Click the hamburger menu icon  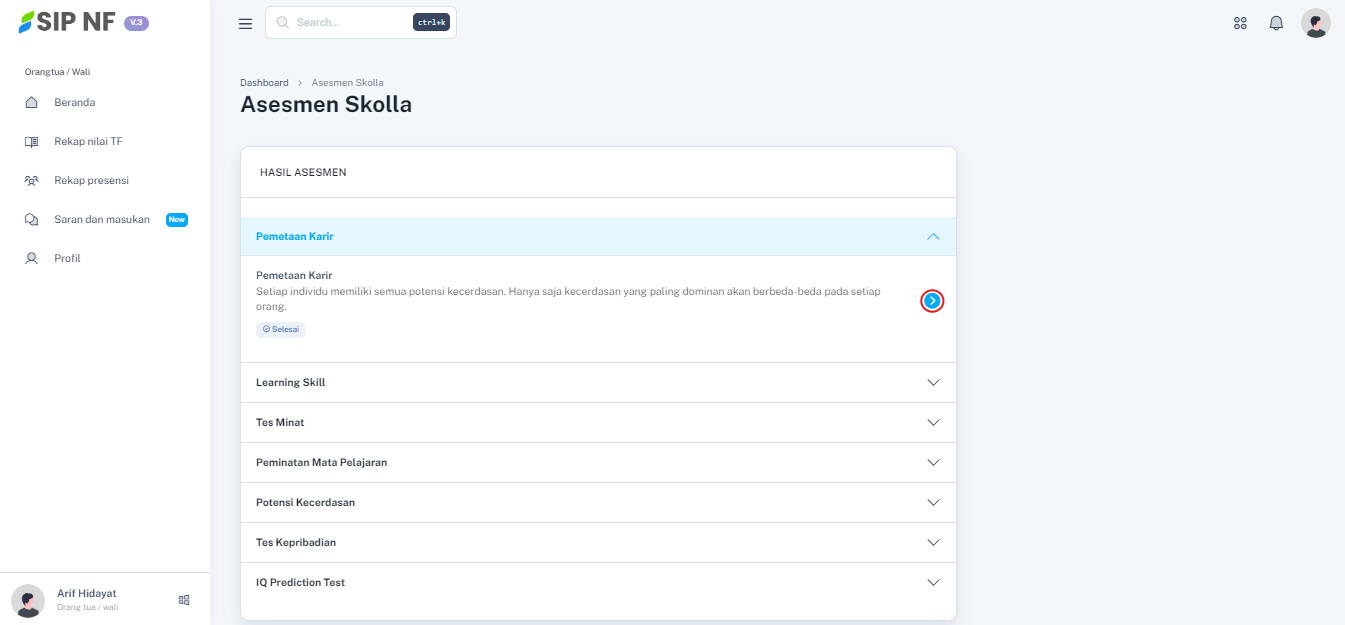tap(245, 24)
